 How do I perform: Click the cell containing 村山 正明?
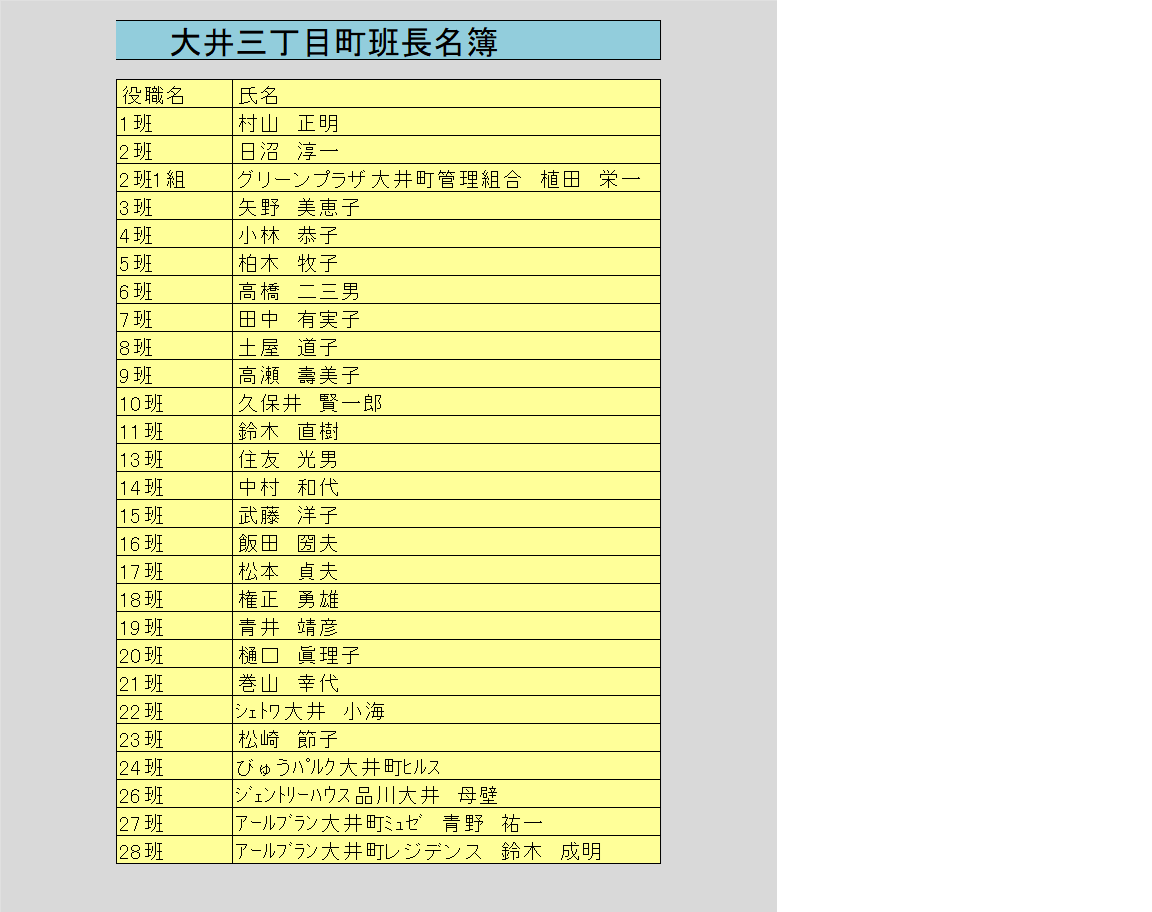[x=446, y=123]
